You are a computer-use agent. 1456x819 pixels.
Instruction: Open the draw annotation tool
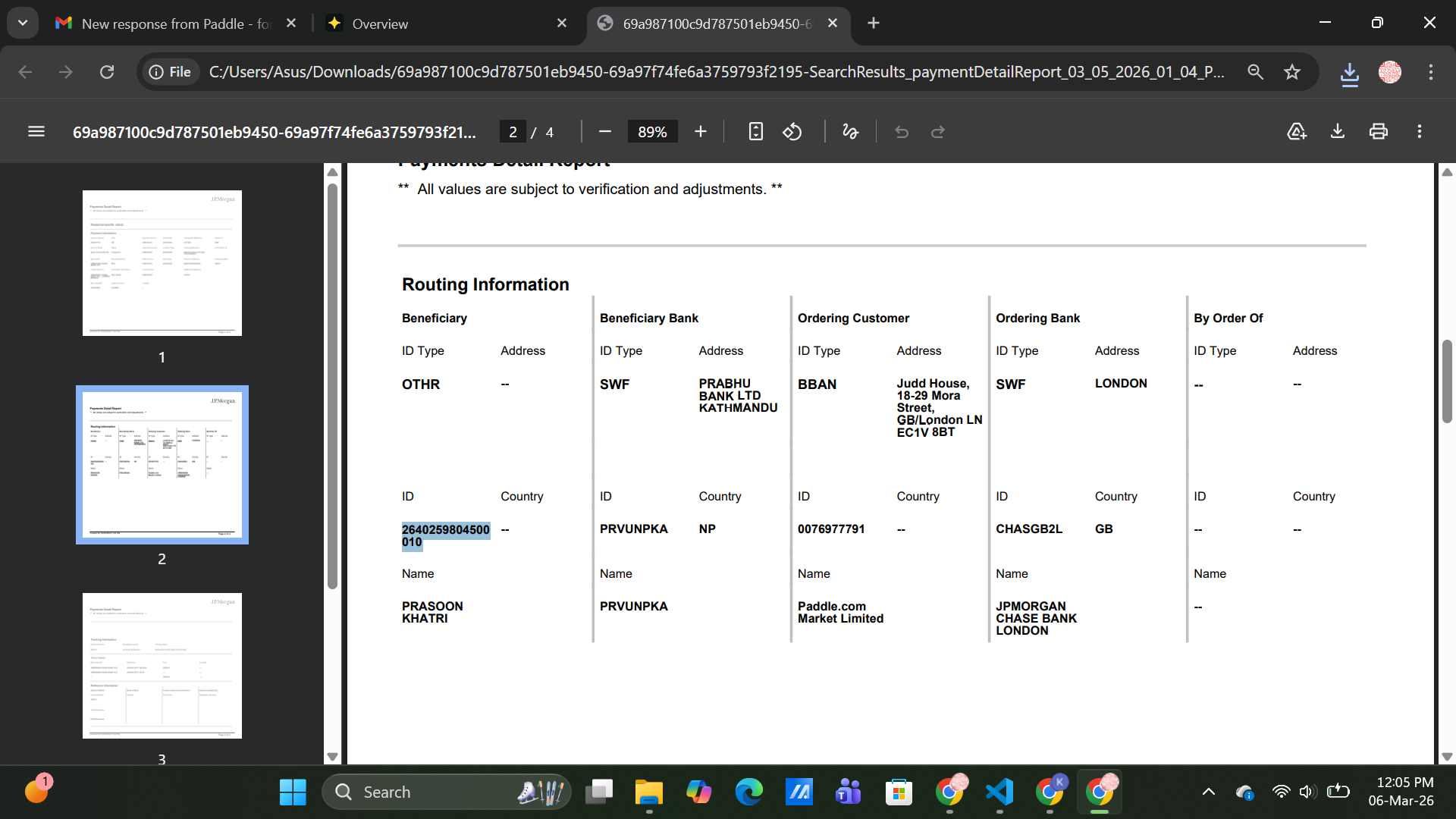(x=850, y=132)
